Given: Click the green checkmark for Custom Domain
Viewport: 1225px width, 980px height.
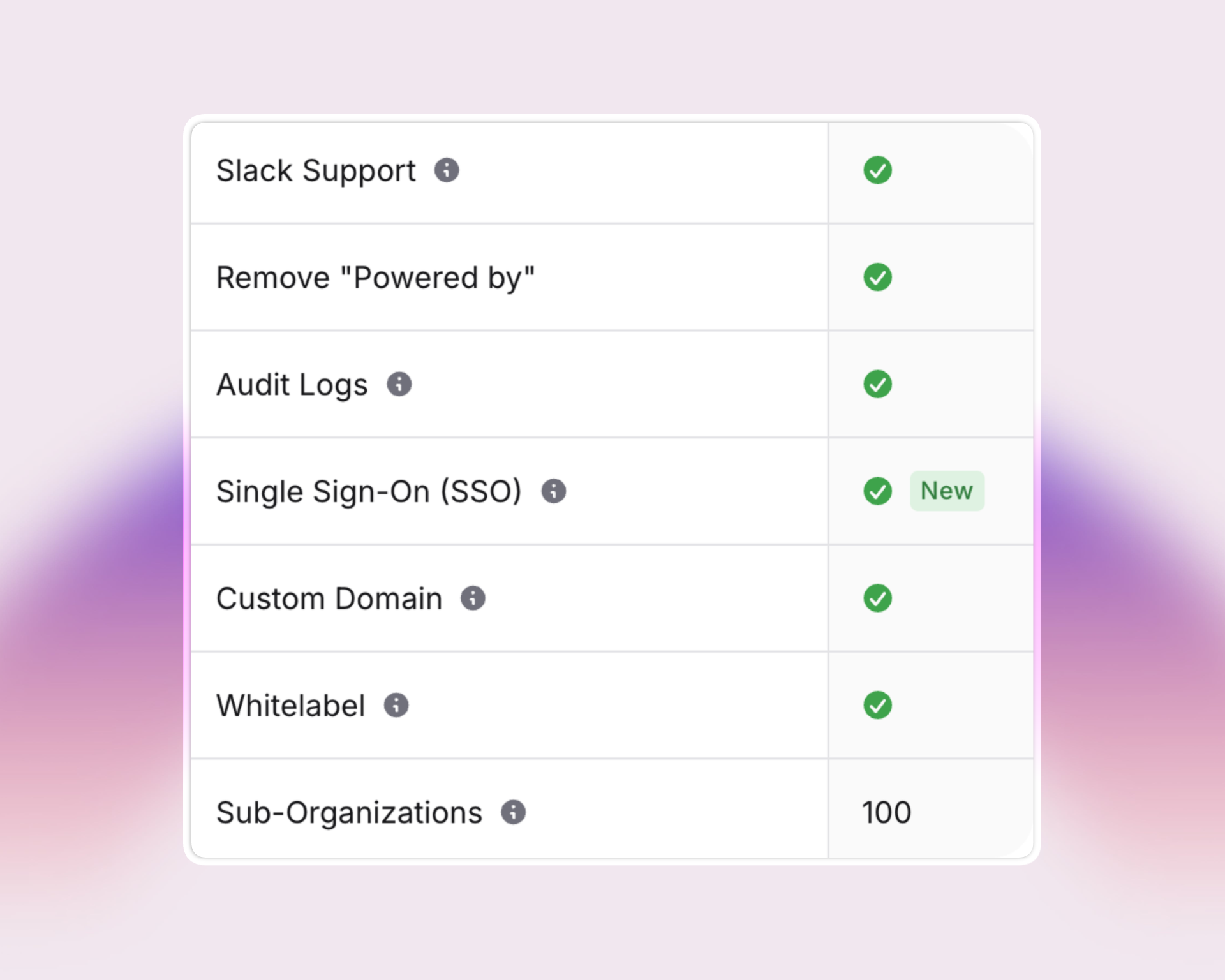Looking at the screenshot, I should pyautogui.click(x=877, y=598).
